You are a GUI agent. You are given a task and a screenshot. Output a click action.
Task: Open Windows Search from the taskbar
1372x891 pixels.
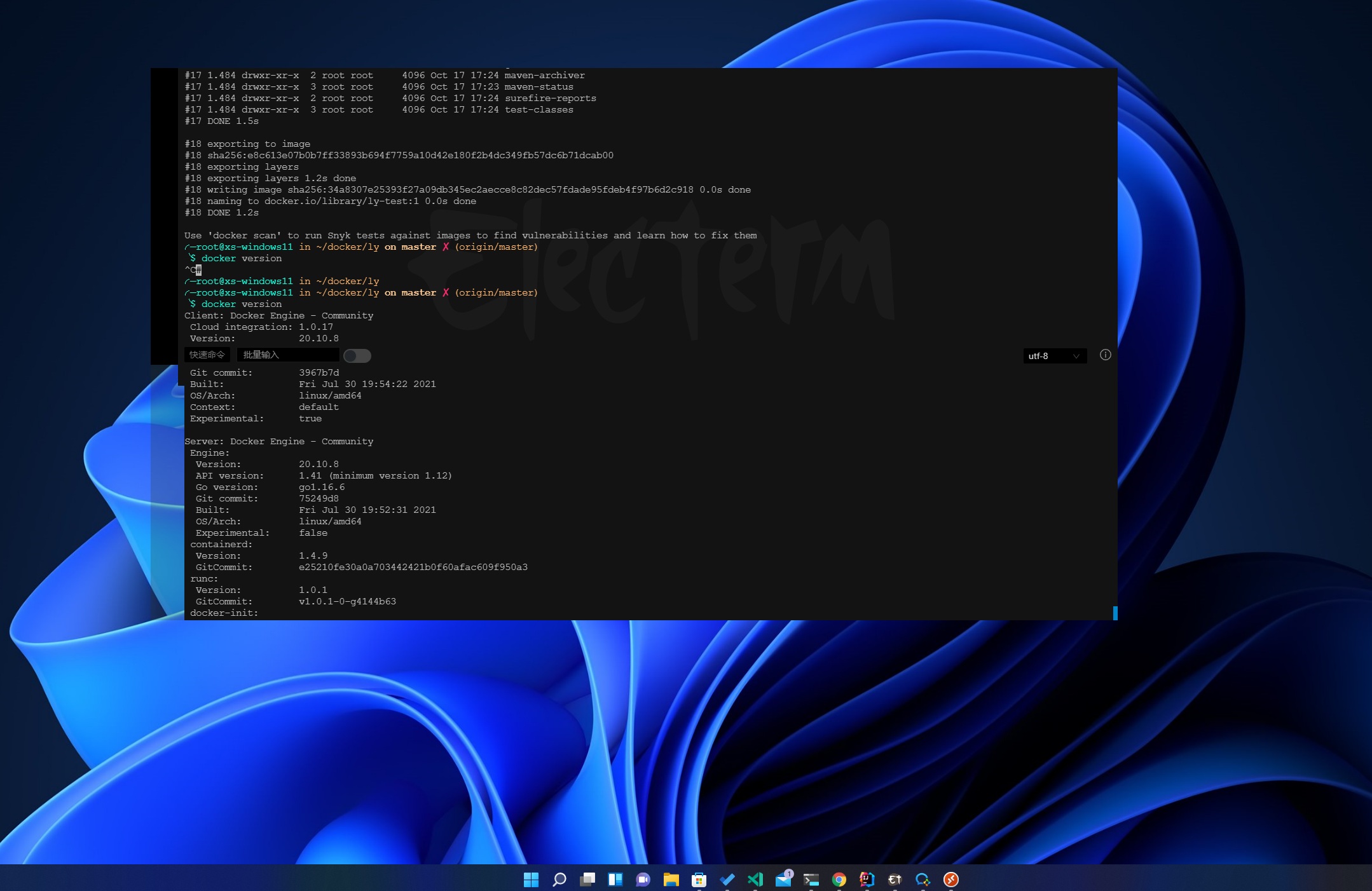(559, 880)
